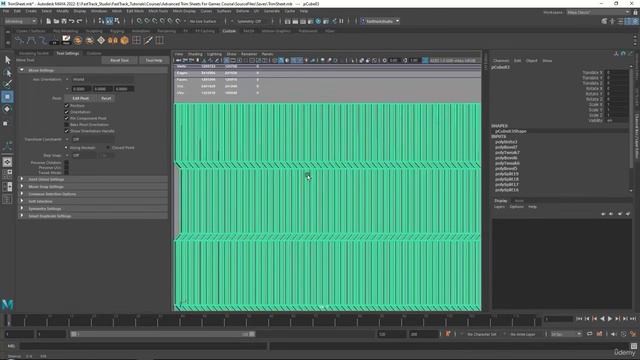Image resolution: width=640 pixels, height=360 pixels.
Task: Click the Maya logo icon in the lower-left
Action: coord(7,304)
